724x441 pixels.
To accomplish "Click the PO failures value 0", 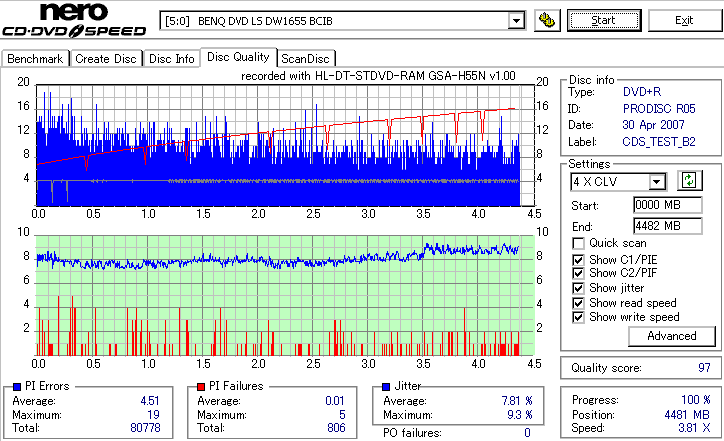I will 527,433.
